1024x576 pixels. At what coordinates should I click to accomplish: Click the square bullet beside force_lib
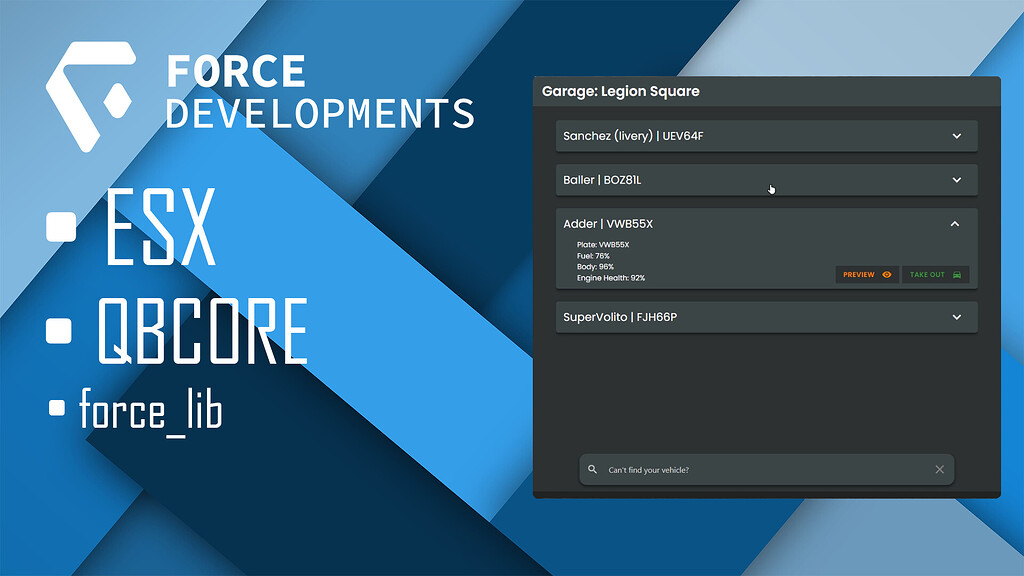(x=56, y=408)
